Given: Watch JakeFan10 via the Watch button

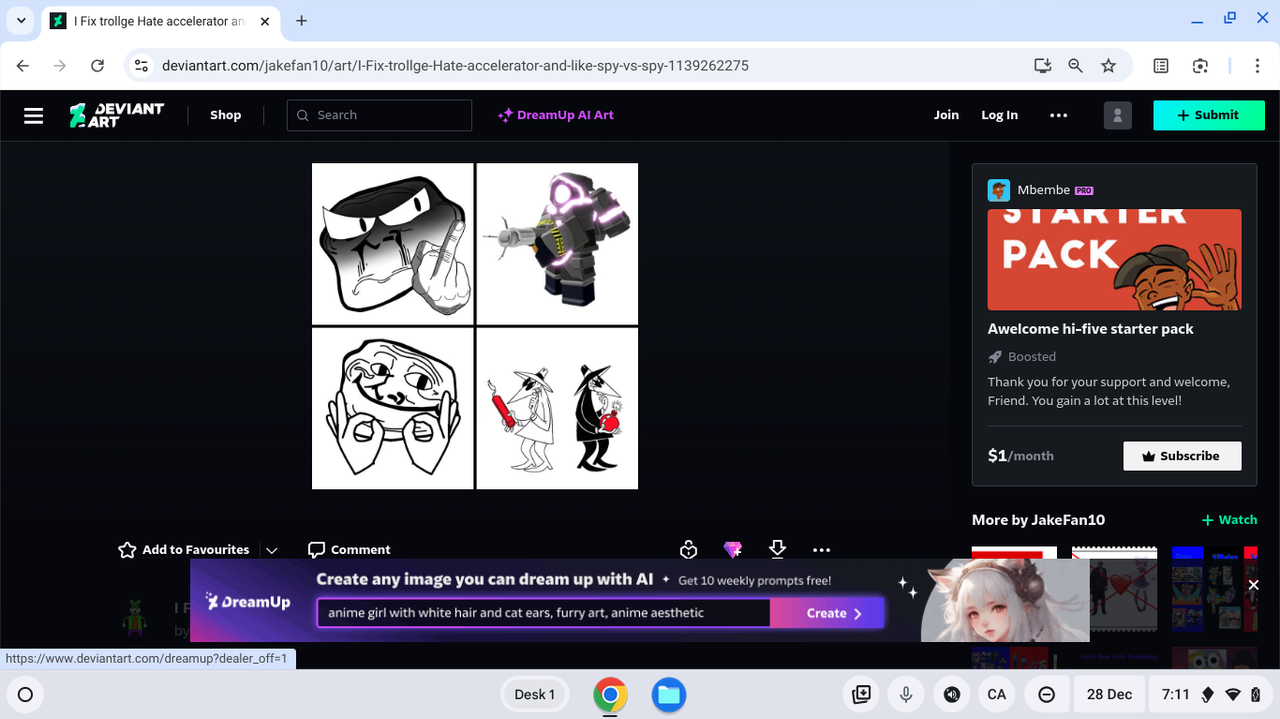Looking at the screenshot, I should (x=1229, y=520).
